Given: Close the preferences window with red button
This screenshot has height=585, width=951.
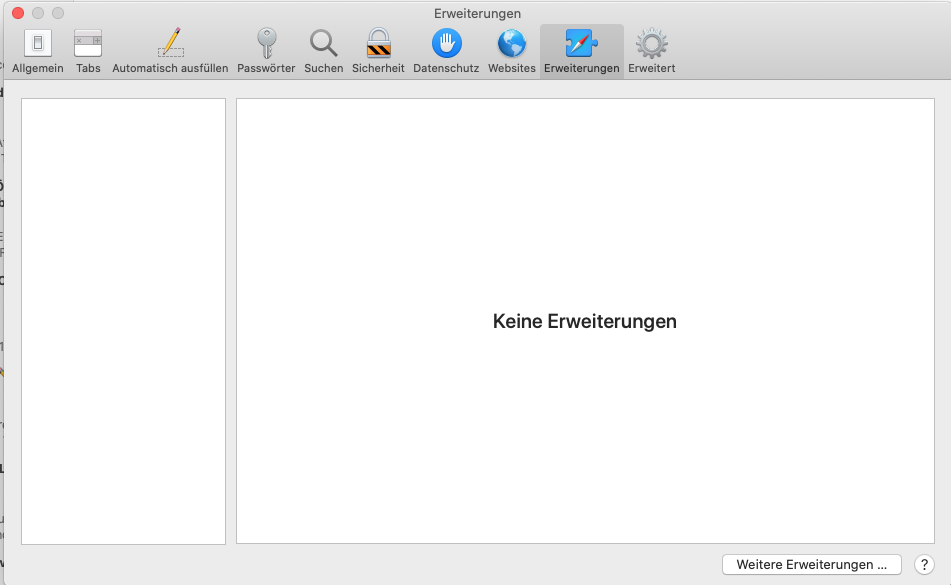Looking at the screenshot, I should tap(17, 13).
